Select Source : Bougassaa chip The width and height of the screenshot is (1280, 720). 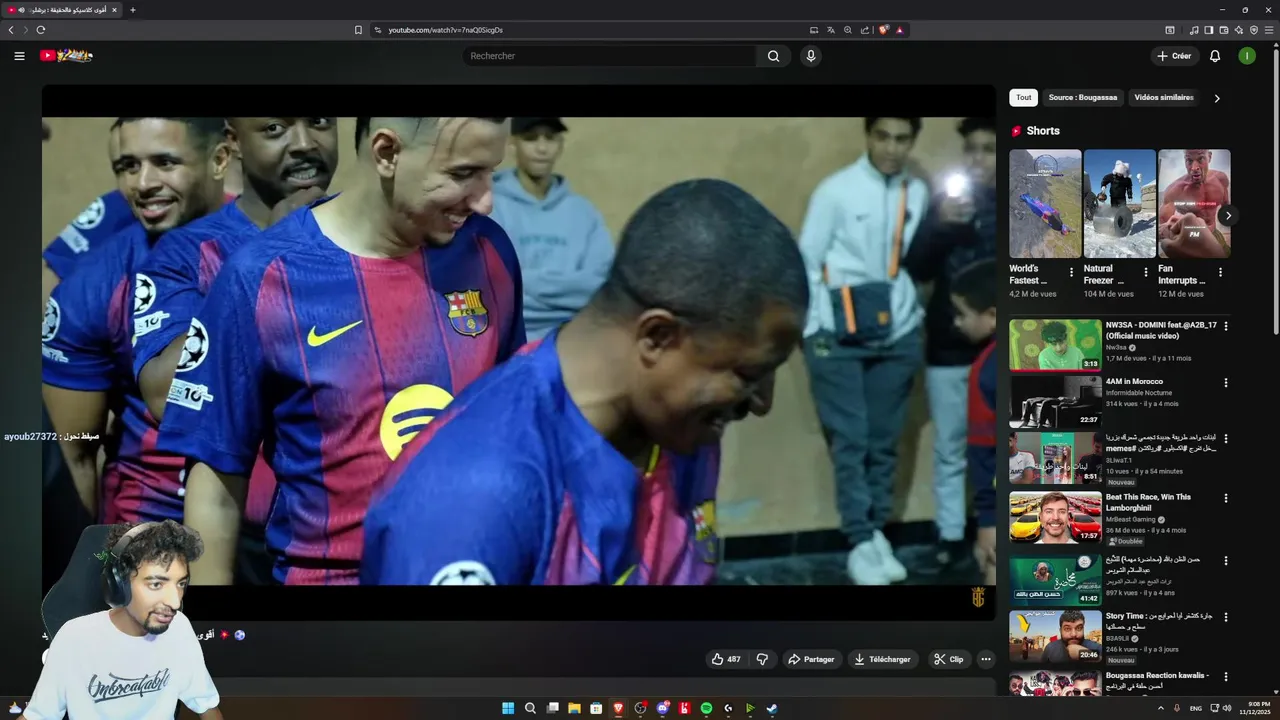[x=1083, y=98]
